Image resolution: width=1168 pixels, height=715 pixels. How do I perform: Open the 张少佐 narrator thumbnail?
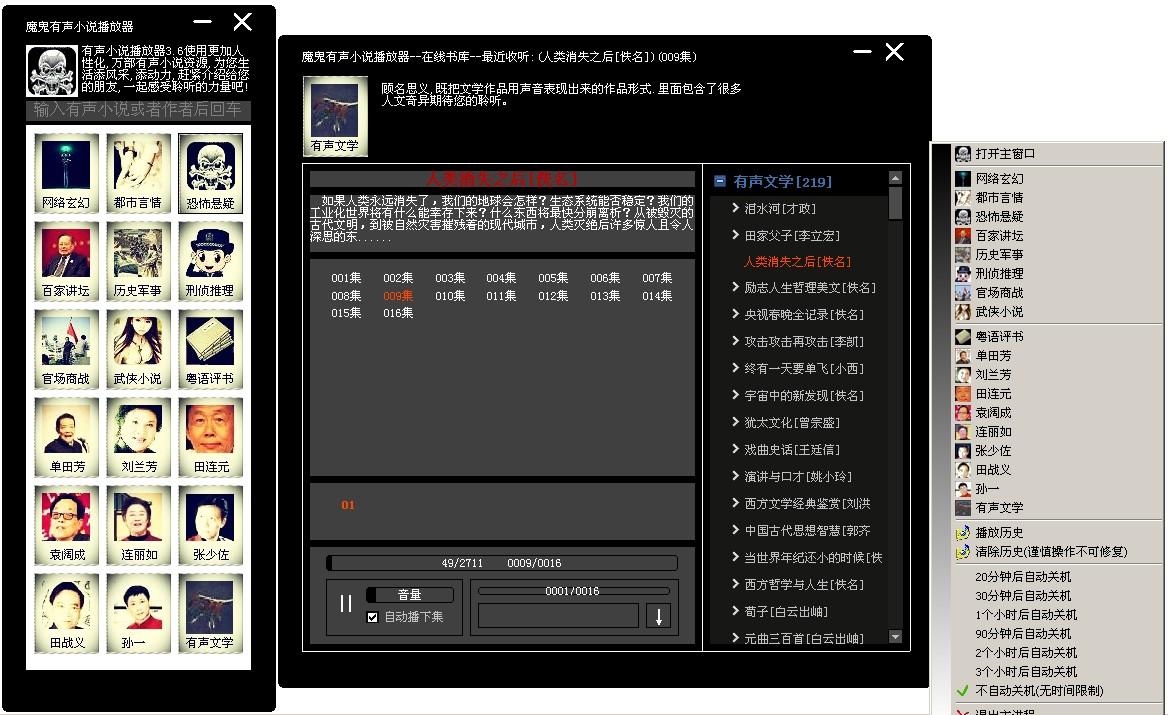pos(210,525)
